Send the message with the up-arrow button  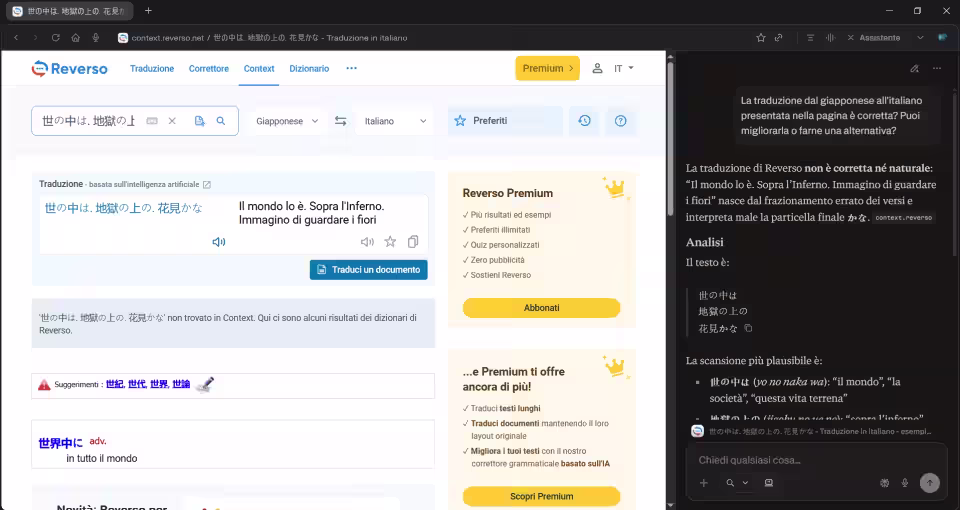[929, 483]
